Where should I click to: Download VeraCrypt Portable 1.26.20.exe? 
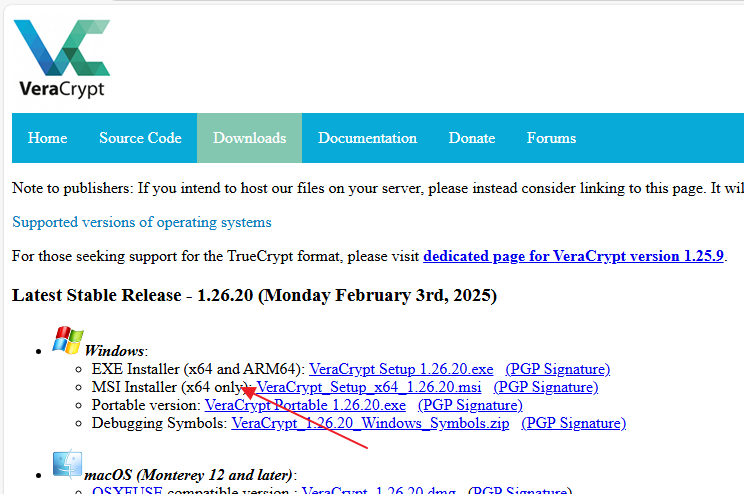point(305,405)
